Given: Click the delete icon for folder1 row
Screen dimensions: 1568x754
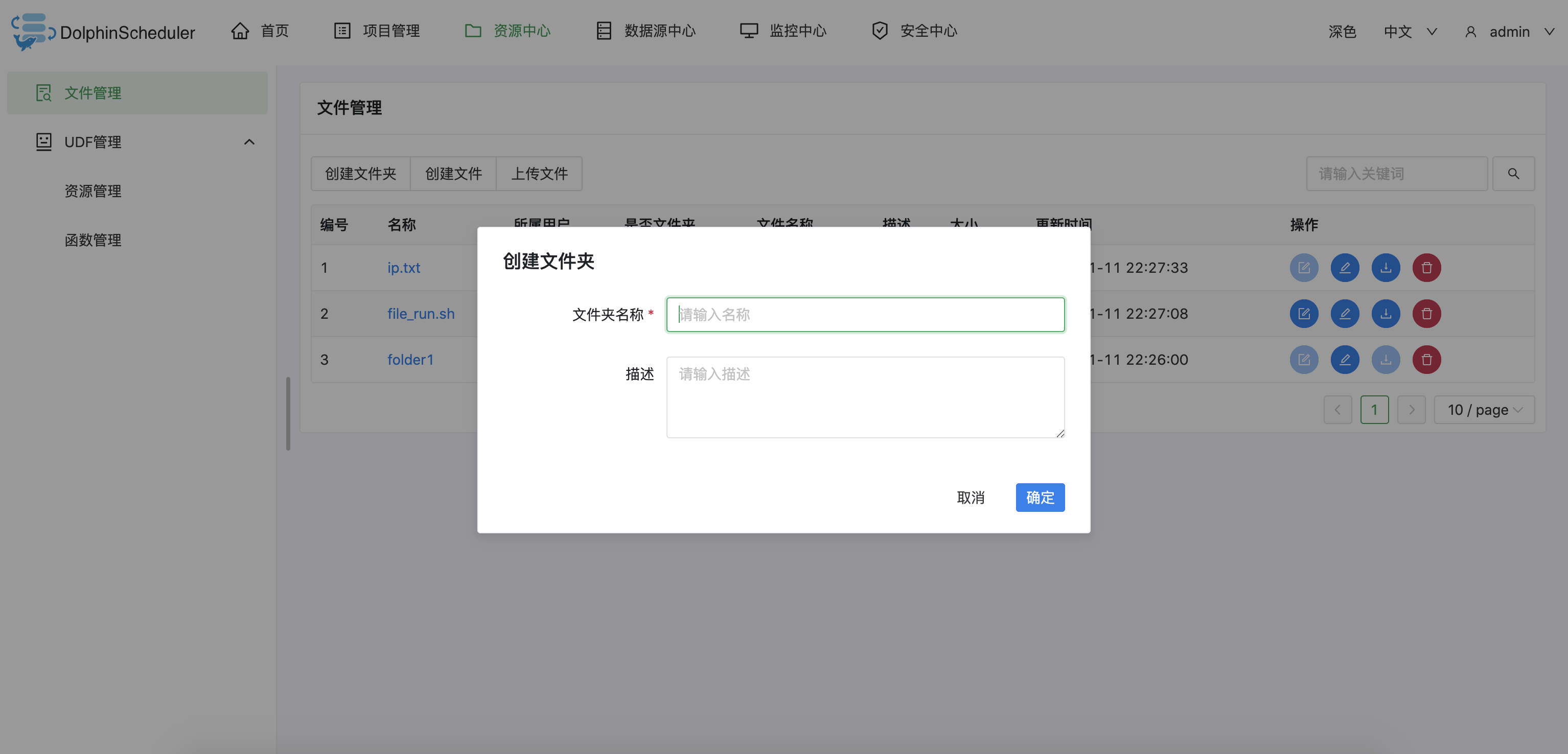Looking at the screenshot, I should [1426, 360].
